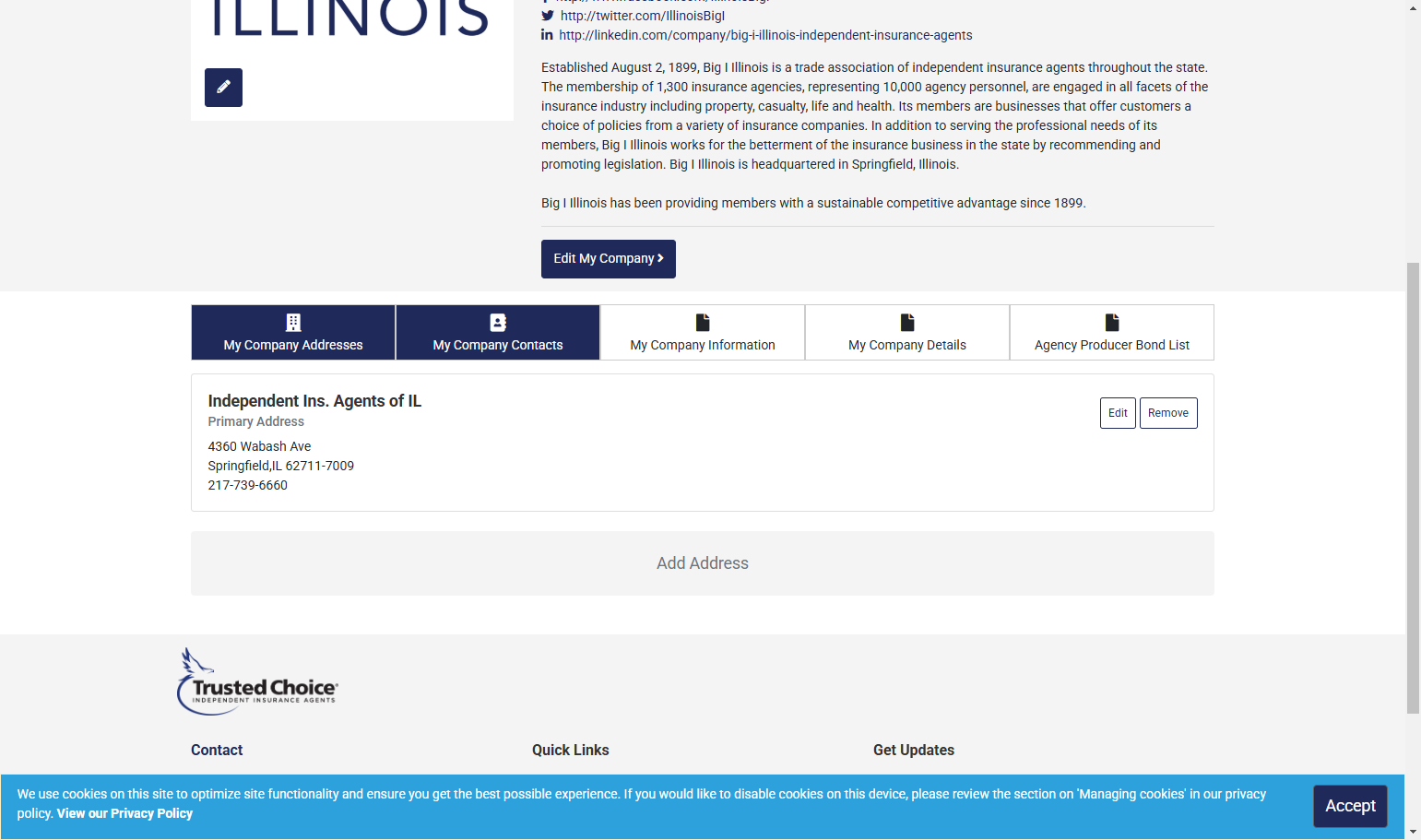Click the Contact footer heading
1421x840 pixels.
pos(217,751)
